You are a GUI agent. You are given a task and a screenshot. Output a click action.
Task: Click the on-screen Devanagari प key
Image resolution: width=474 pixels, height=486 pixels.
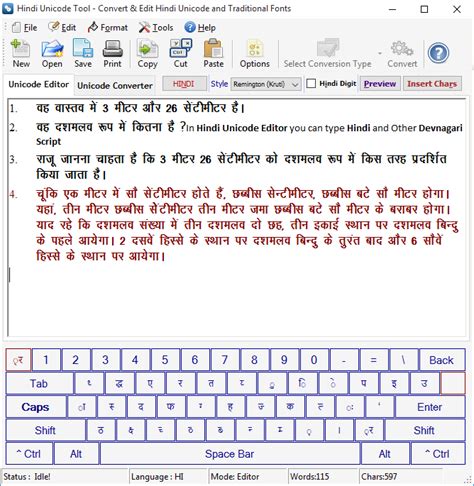363,383
